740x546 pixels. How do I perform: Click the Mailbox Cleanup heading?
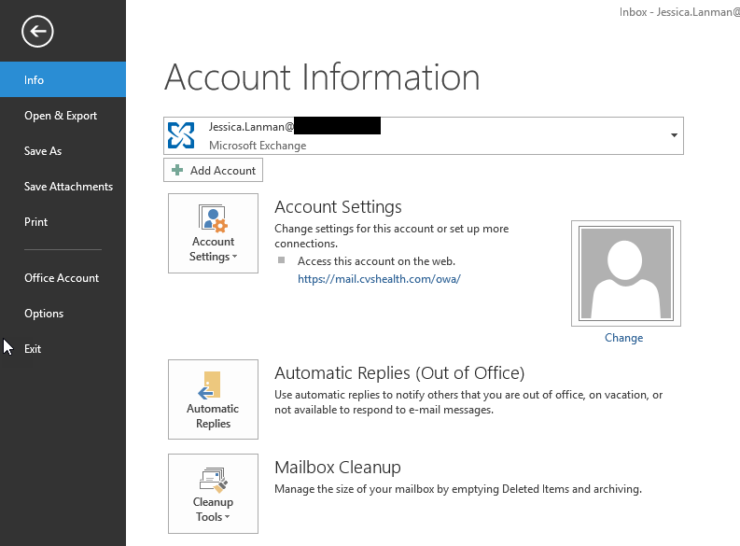coord(337,467)
